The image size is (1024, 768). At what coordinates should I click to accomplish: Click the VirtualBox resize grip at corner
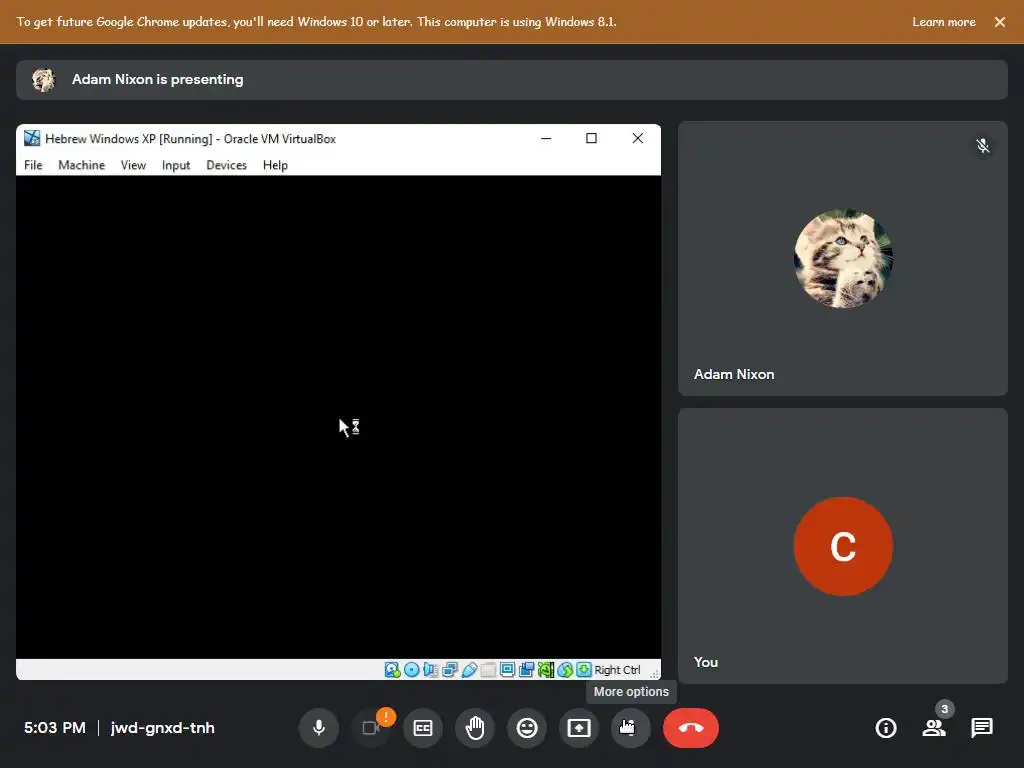coord(654,673)
